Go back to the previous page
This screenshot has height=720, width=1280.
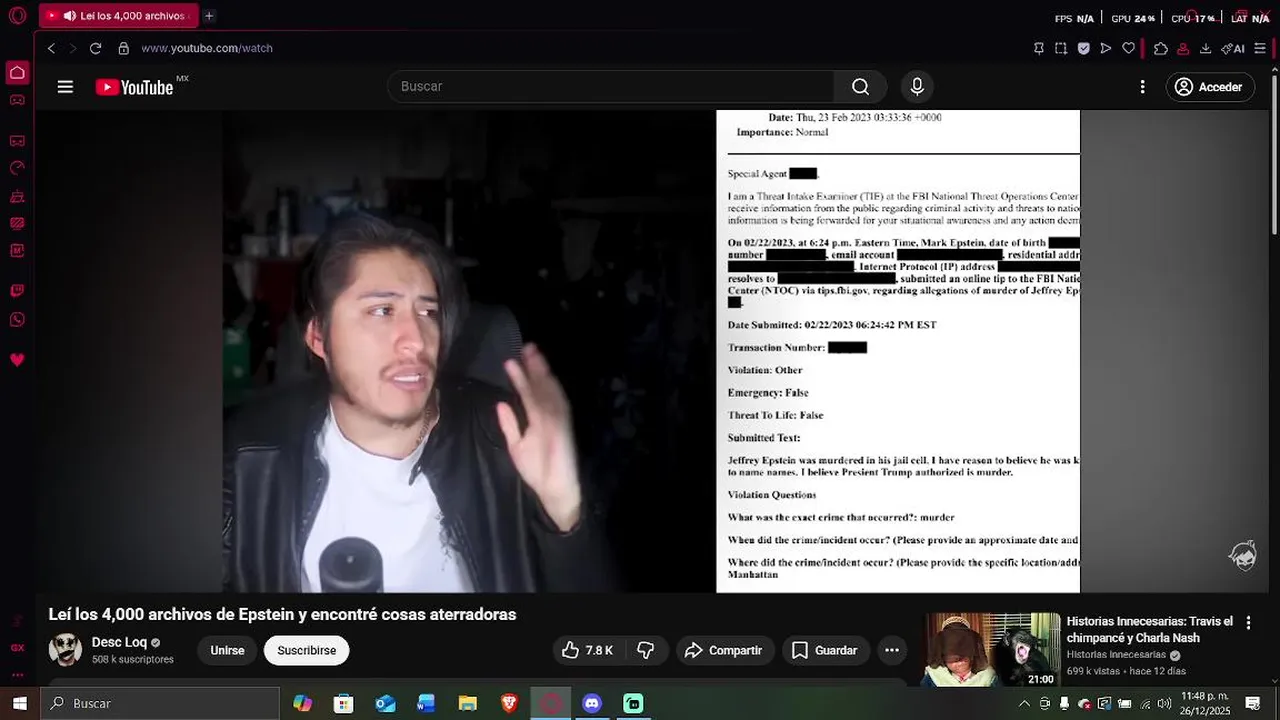click(52, 48)
